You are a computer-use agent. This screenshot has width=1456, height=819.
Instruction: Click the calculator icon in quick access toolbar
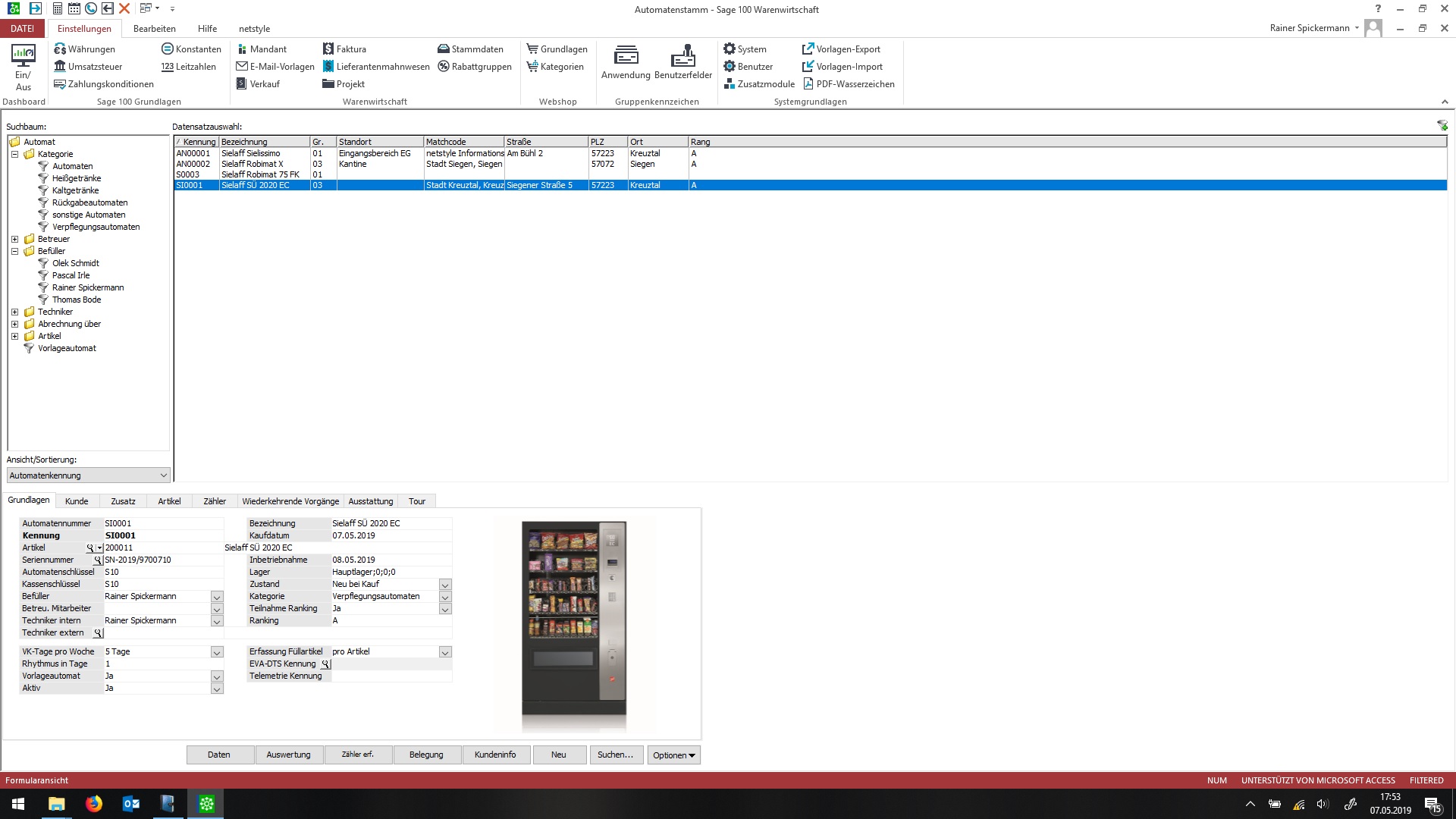pos(58,8)
